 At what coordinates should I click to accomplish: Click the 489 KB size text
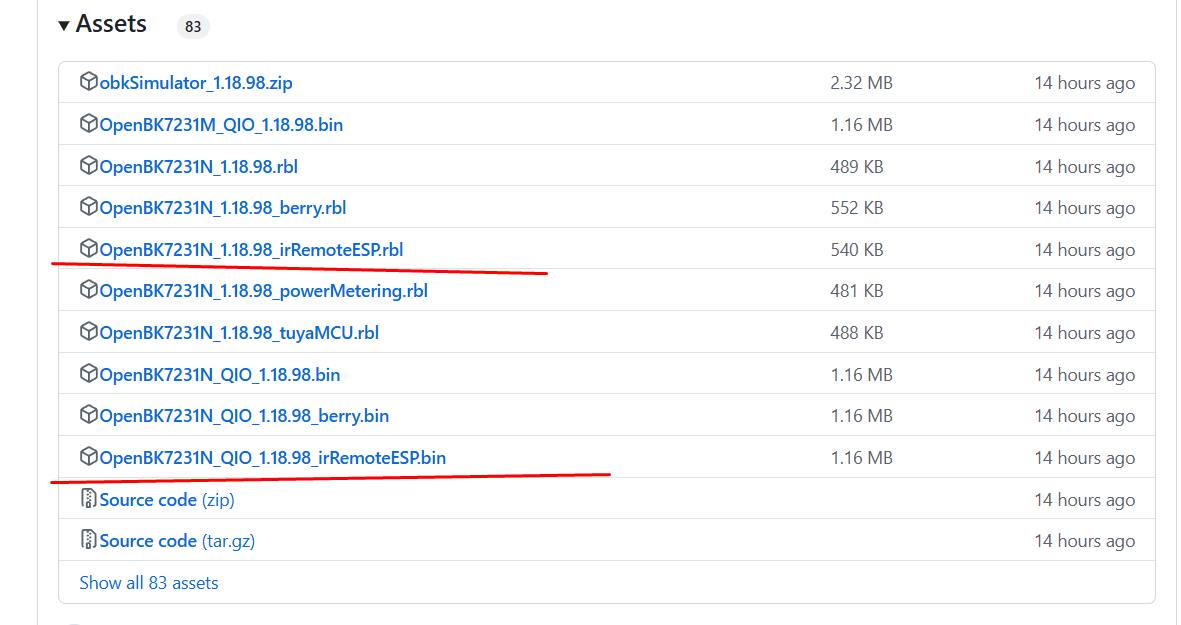point(857,166)
